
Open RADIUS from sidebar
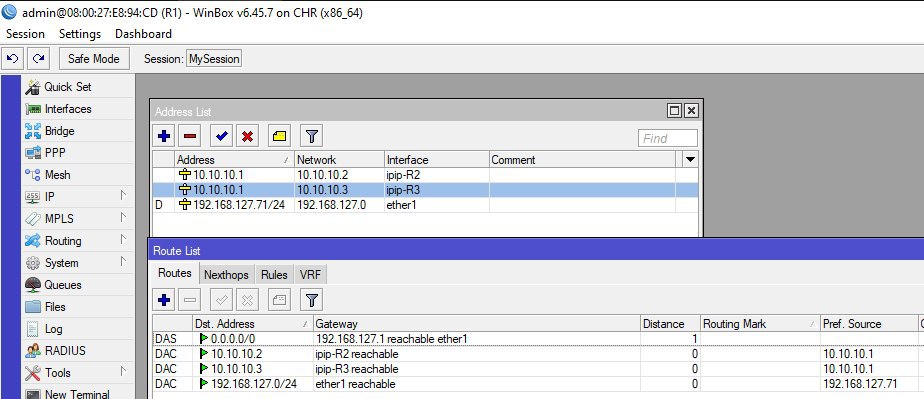coord(78,351)
